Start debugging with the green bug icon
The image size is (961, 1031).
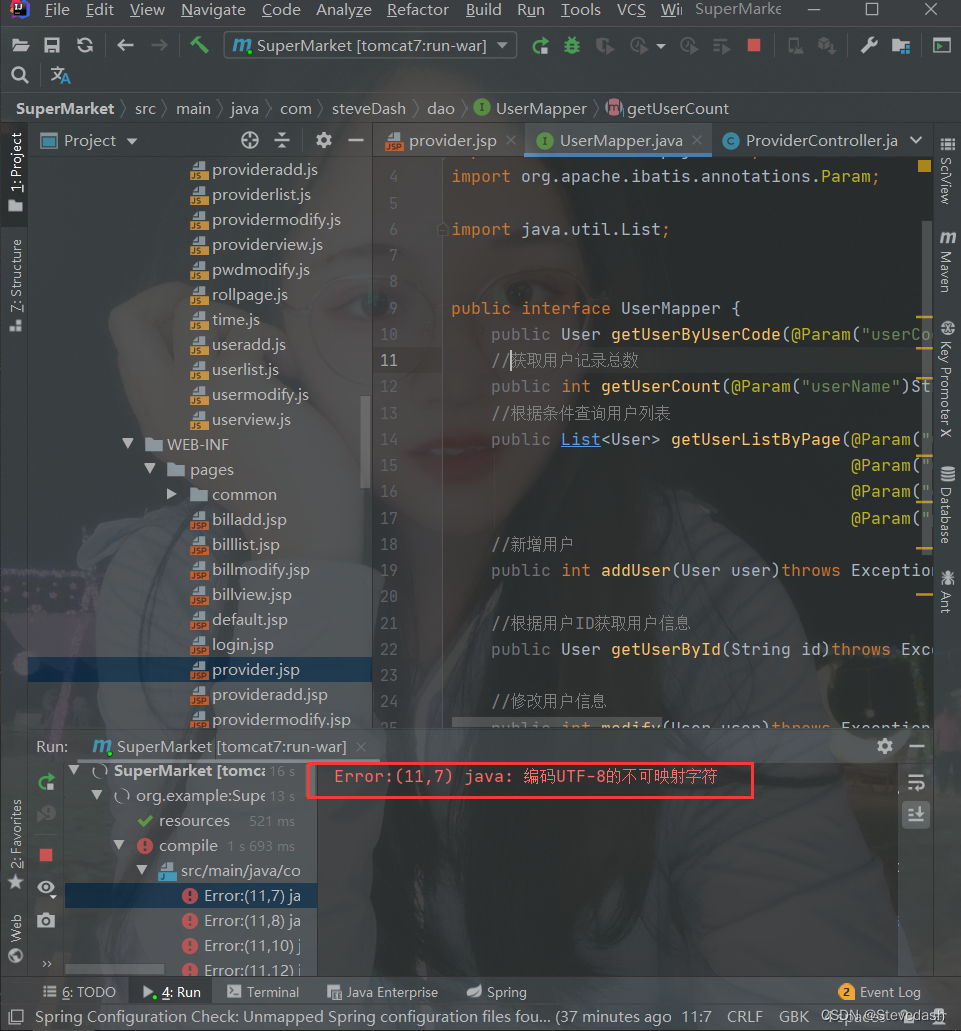[572, 45]
